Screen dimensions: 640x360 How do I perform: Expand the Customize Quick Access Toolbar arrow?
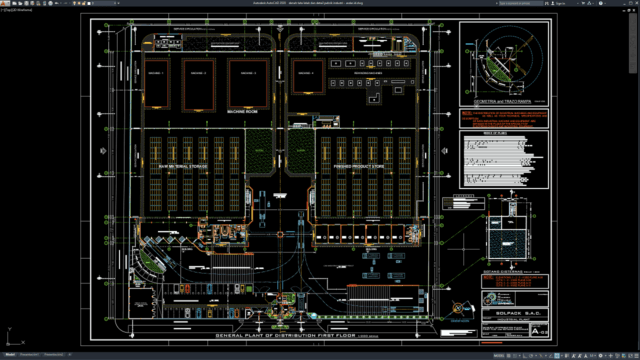coord(118,3)
